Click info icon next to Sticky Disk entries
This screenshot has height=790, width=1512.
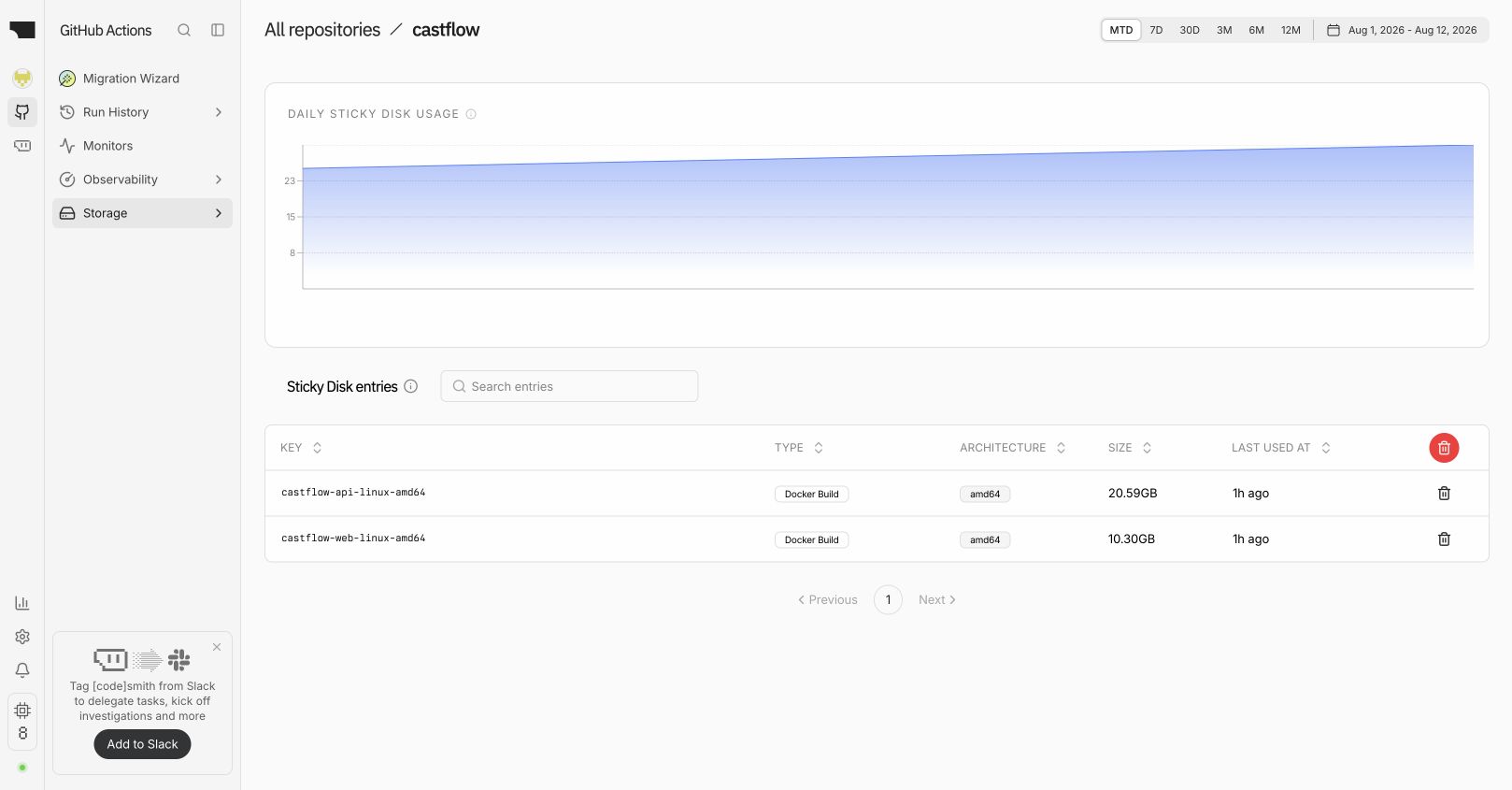click(x=410, y=386)
